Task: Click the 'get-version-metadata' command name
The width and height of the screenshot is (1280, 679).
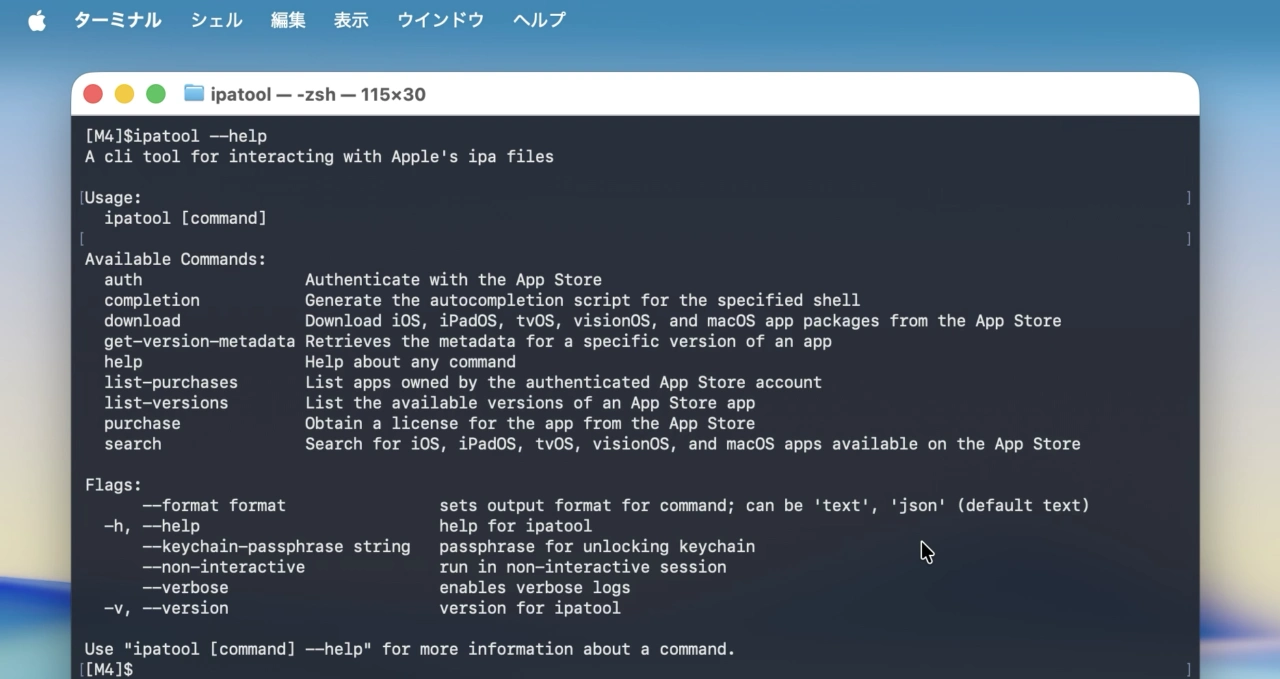Action: pyautogui.click(x=200, y=341)
